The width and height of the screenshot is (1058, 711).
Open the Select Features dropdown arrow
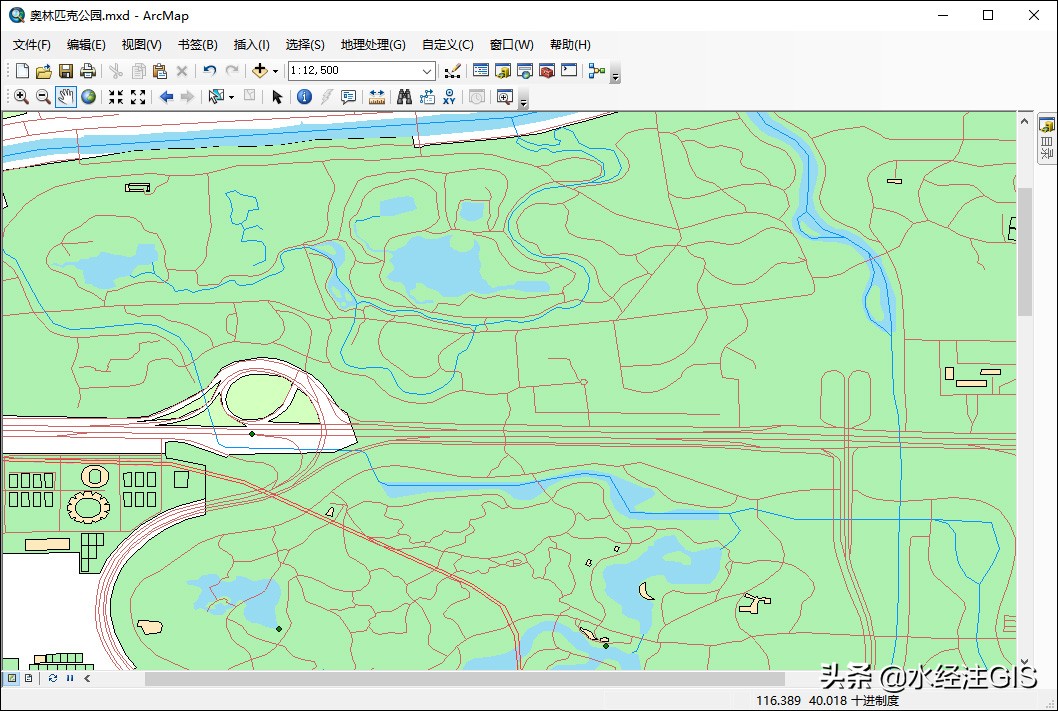232,96
